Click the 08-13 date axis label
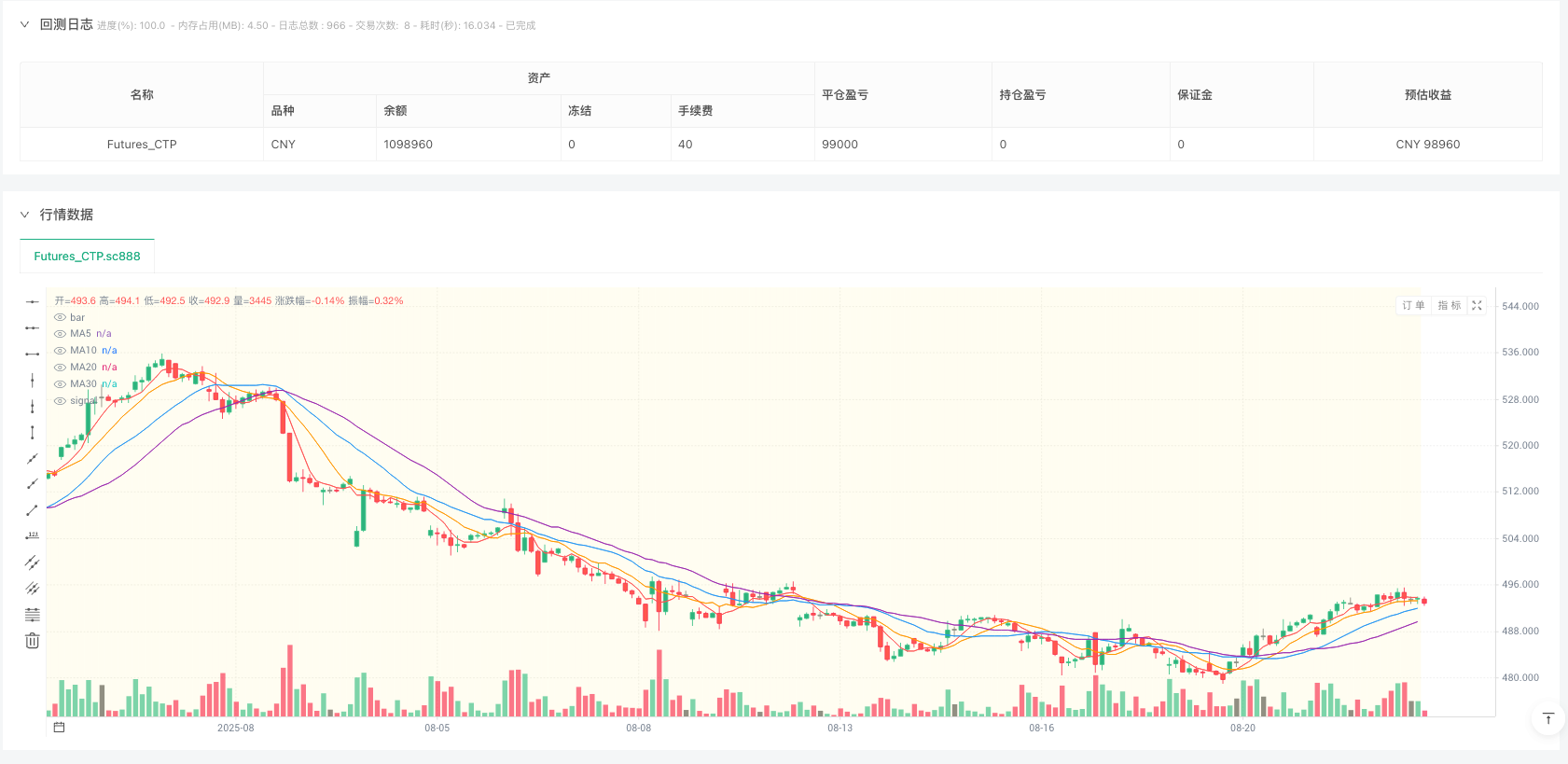Screen dimensions: 1568x764 pyautogui.click(x=840, y=728)
